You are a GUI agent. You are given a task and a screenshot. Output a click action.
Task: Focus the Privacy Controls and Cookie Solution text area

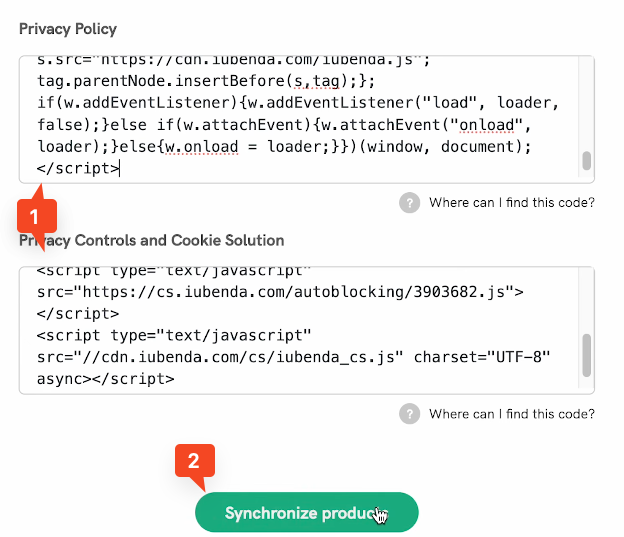click(300, 330)
